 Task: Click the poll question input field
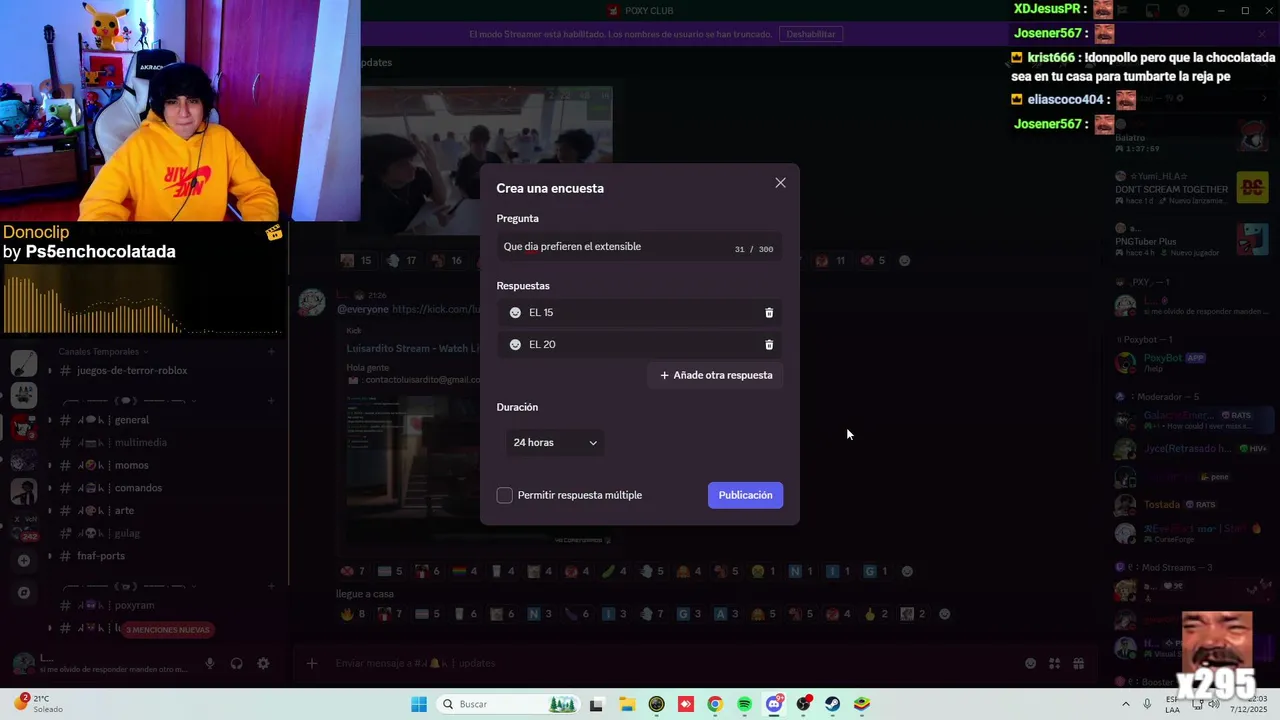[x=639, y=247]
